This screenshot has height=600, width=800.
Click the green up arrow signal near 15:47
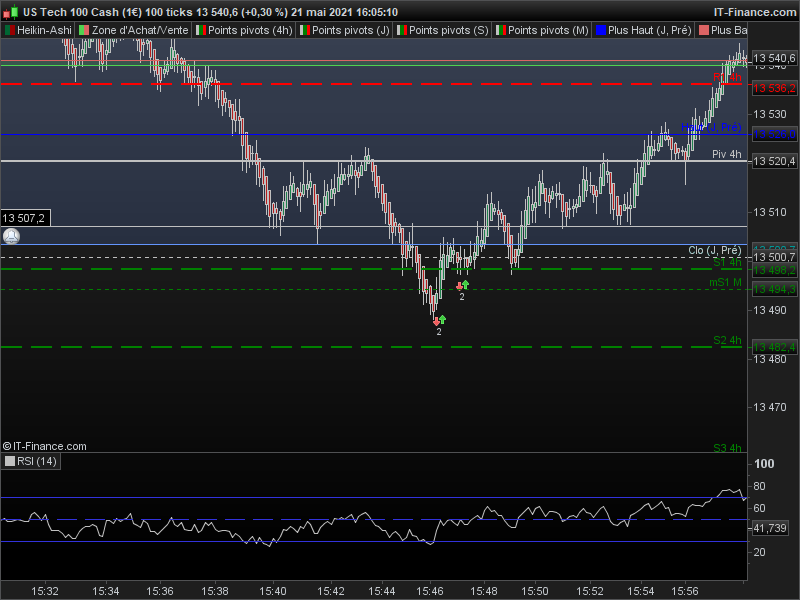(465, 284)
